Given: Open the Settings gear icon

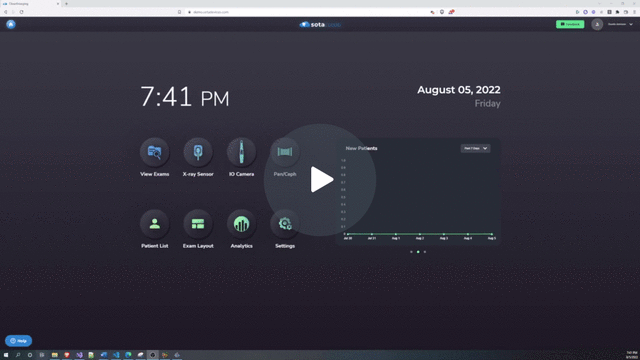Looking at the screenshot, I should pyautogui.click(x=285, y=224).
